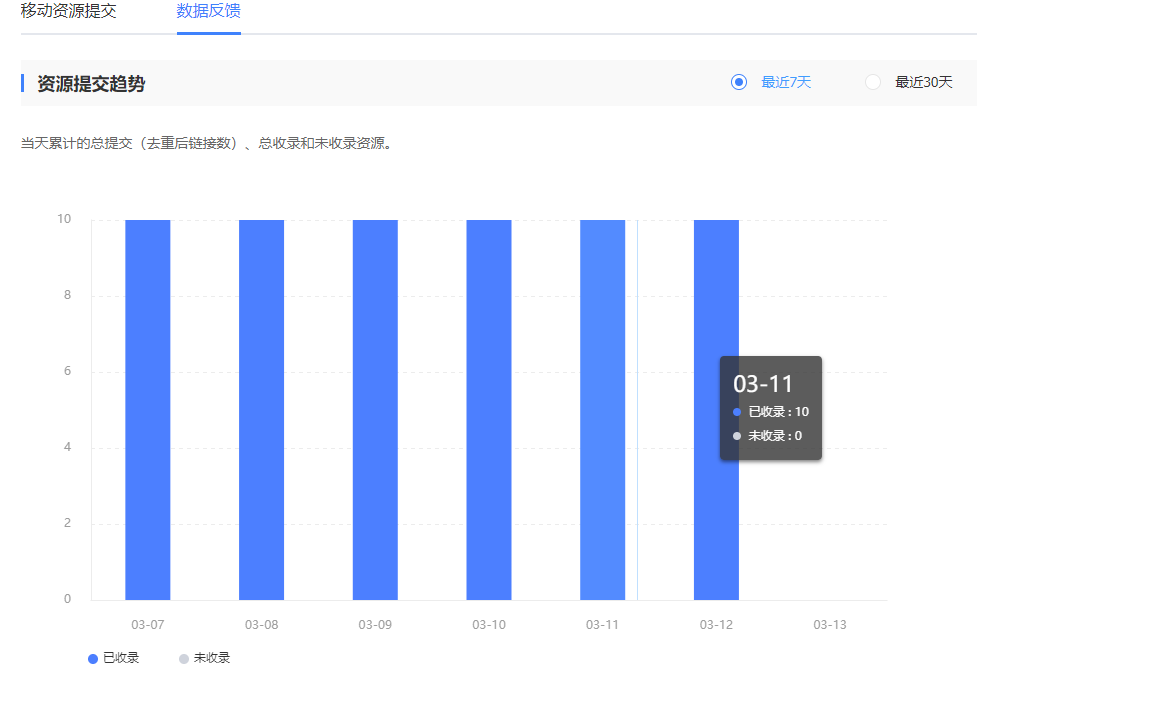The height and width of the screenshot is (719, 1154).
Task: Click the blue dot next to 已收录:10 in tooltip
Action: pos(736,411)
